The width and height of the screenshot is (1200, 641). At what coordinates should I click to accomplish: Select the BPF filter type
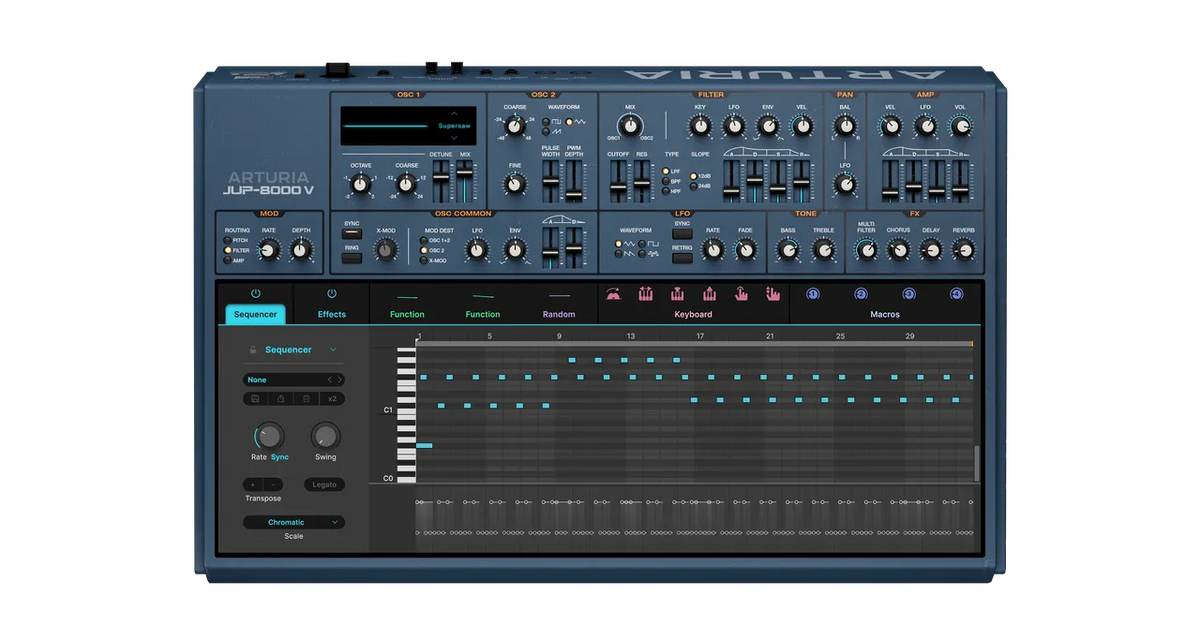(x=666, y=182)
